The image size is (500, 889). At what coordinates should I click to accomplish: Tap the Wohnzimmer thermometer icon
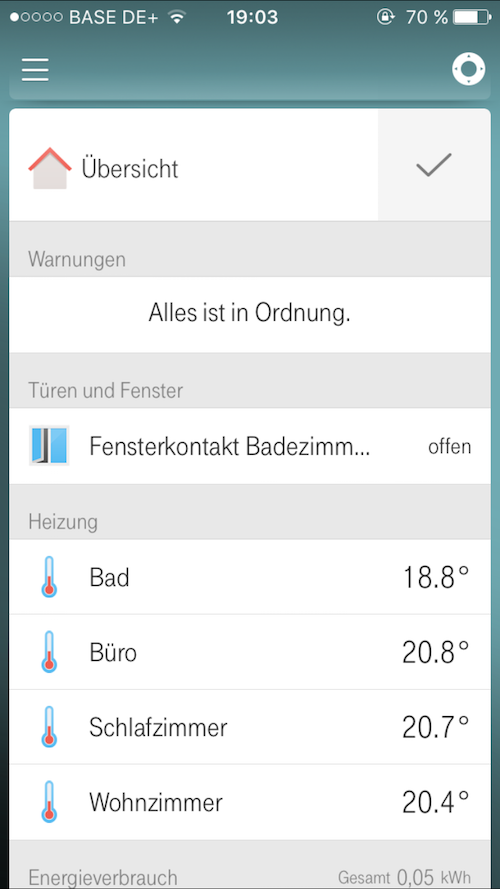pos(49,802)
